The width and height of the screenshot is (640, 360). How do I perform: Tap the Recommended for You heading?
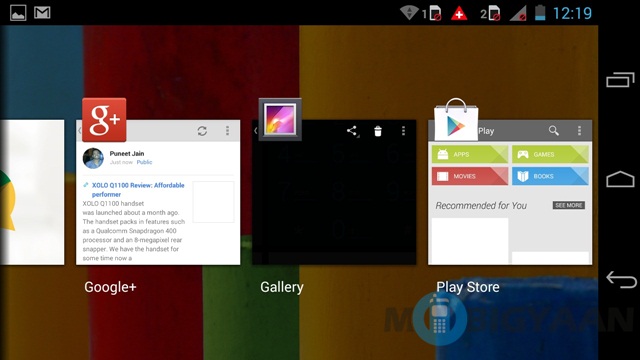481,205
